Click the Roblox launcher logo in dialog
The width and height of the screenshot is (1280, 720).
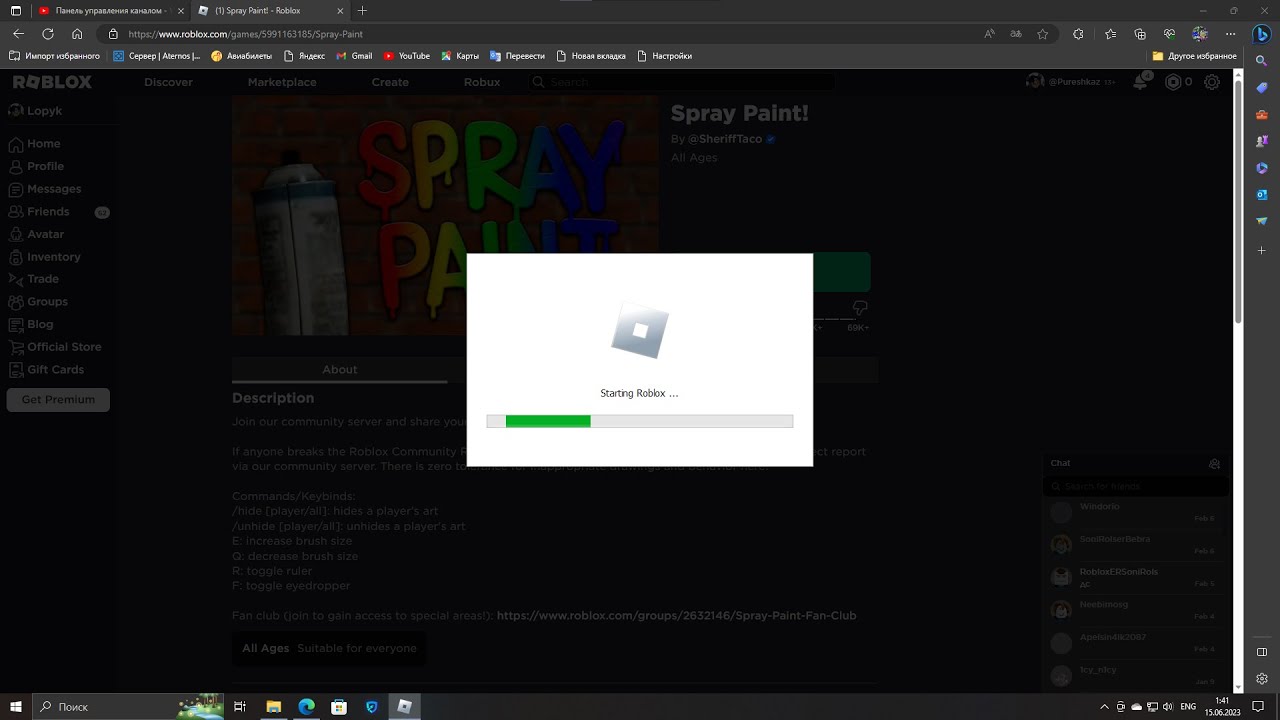640,330
